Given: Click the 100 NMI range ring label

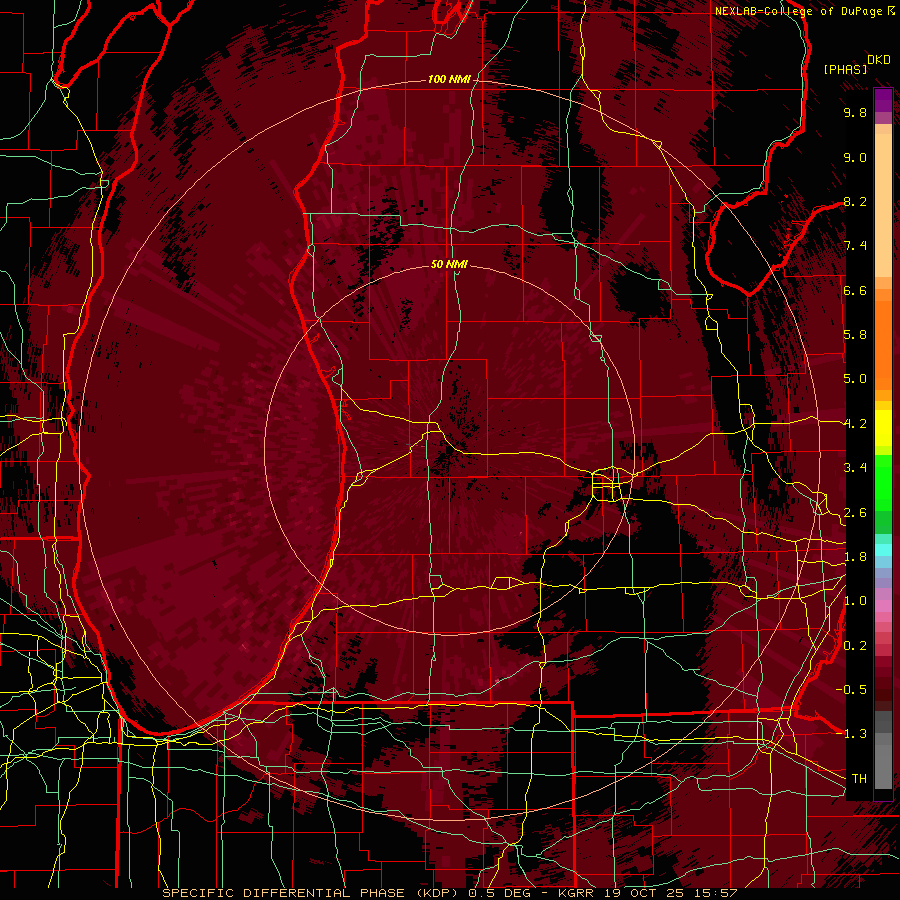Looking at the screenshot, I should coord(448,79).
